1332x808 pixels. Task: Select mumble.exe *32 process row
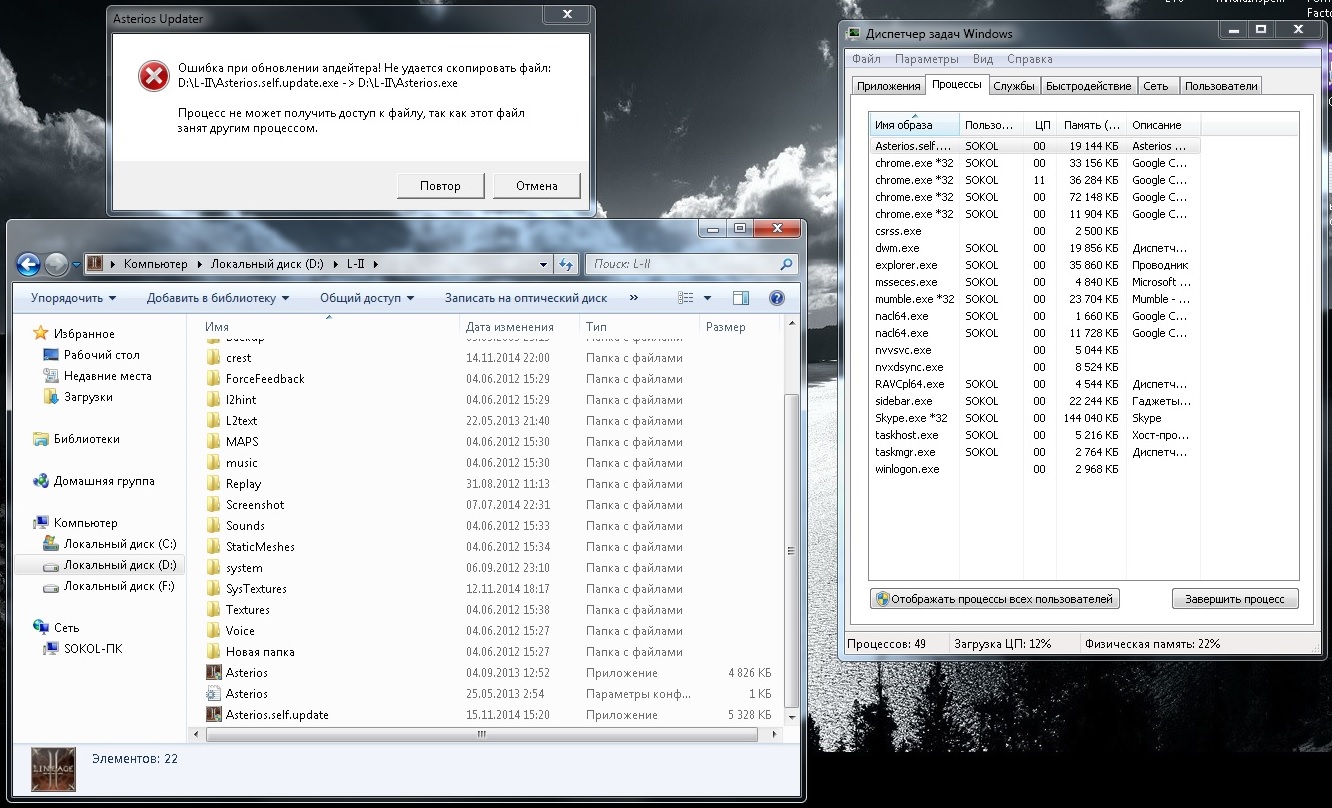[1035, 299]
